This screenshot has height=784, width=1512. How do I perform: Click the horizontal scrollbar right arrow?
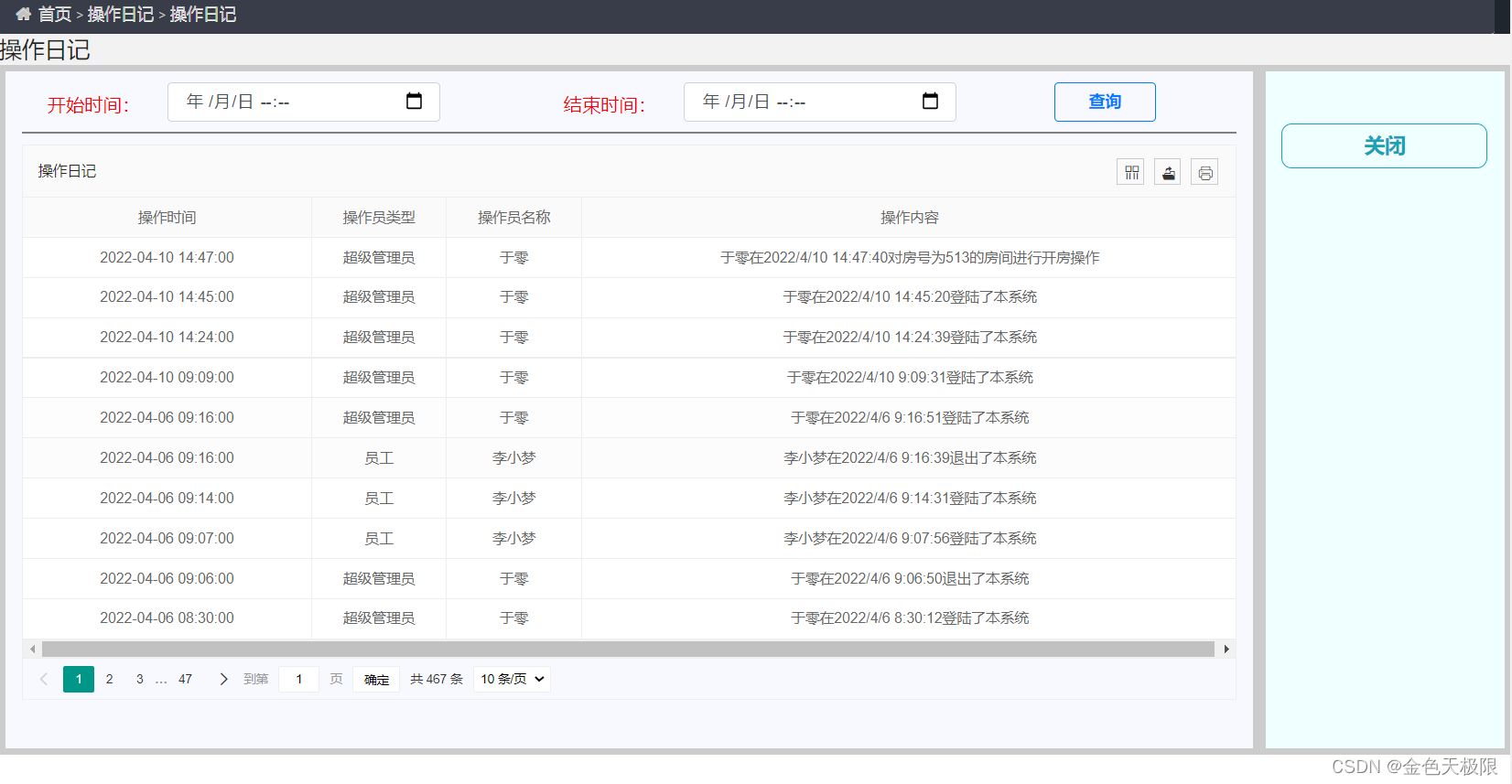tap(1226, 649)
